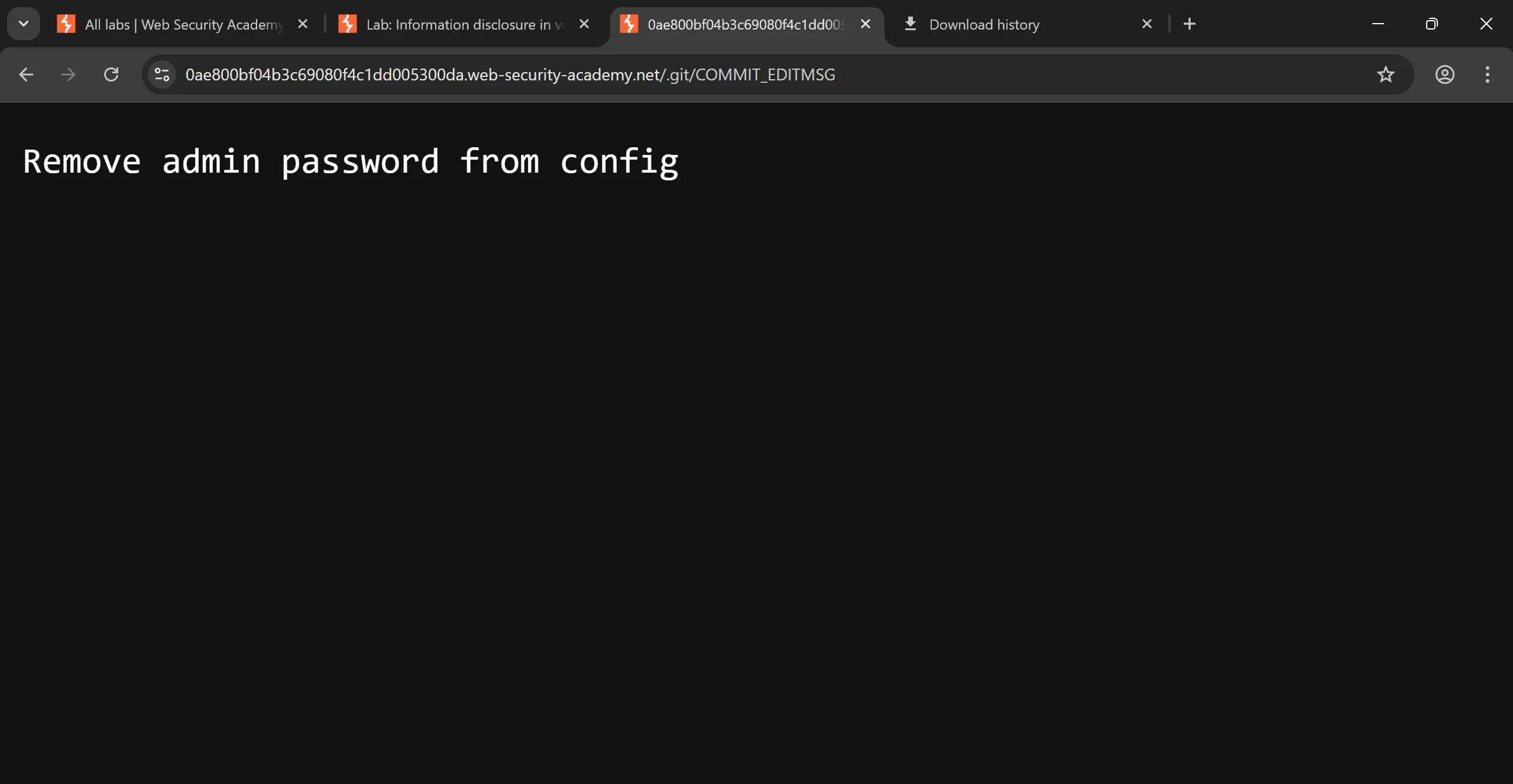Click the URL in the address bar
The image size is (1513, 784).
pos(510,74)
